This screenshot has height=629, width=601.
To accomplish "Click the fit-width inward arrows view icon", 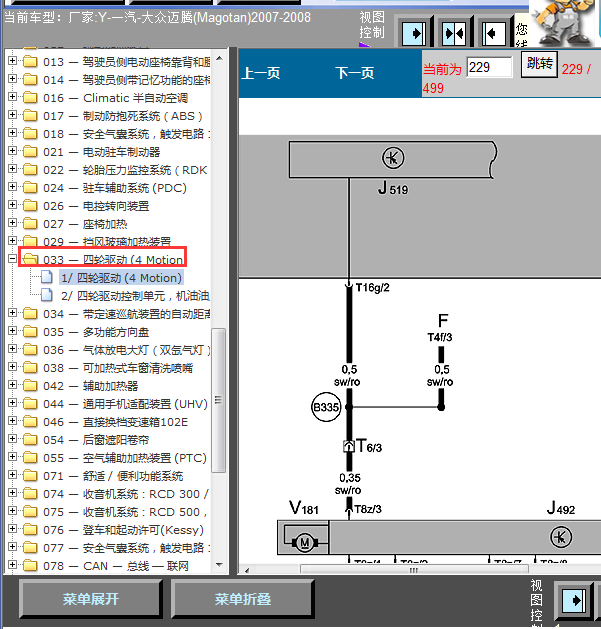I will click(x=454, y=32).
